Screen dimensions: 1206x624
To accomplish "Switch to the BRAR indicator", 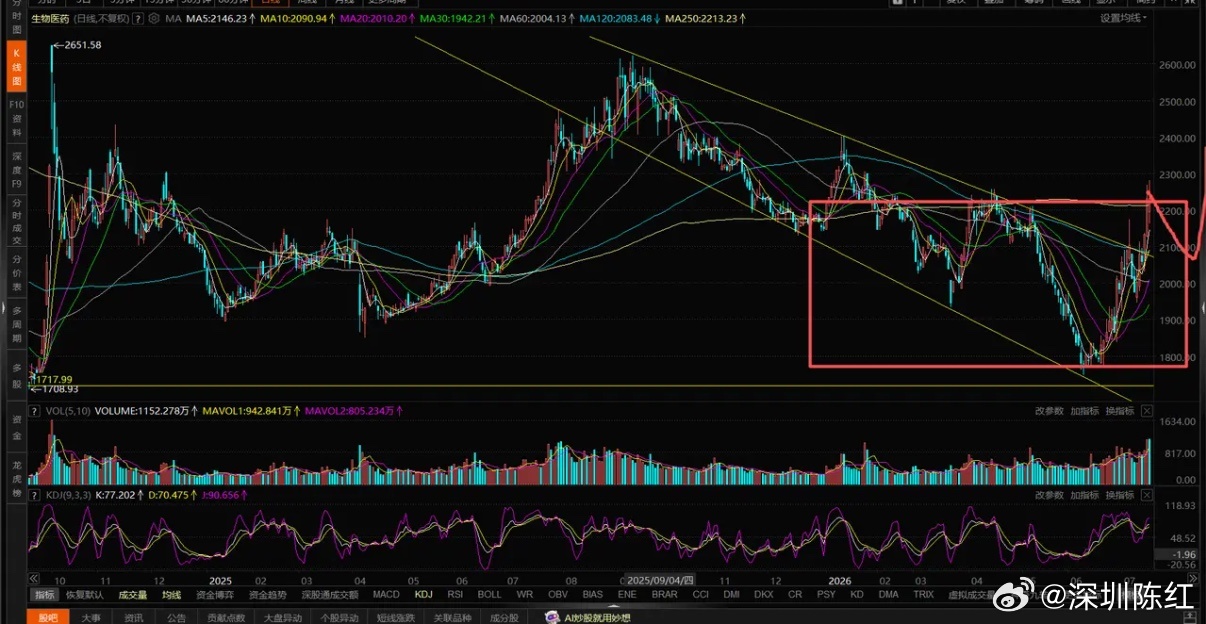I will click(x=664, y=594).
